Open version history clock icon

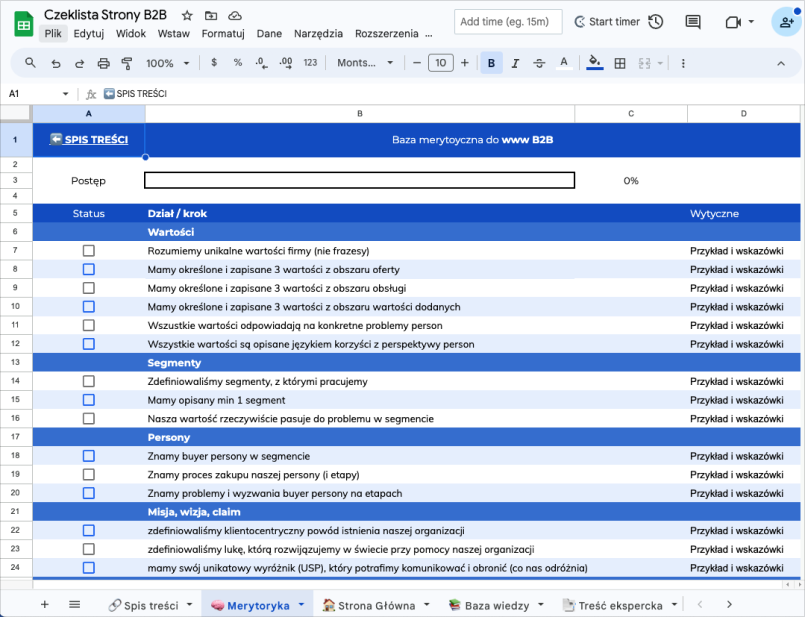(655, 22)
